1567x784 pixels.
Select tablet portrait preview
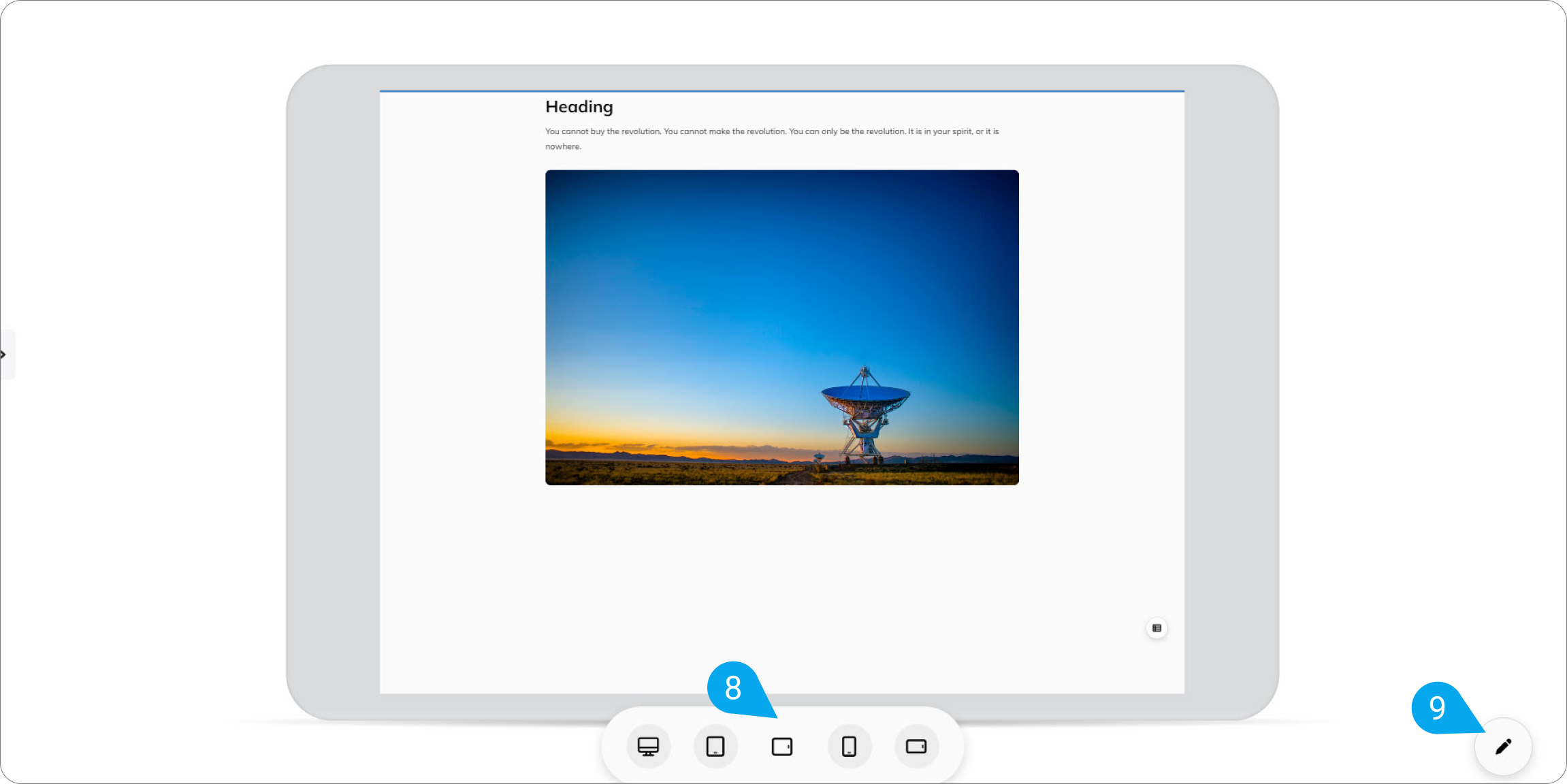click(715, 747)
